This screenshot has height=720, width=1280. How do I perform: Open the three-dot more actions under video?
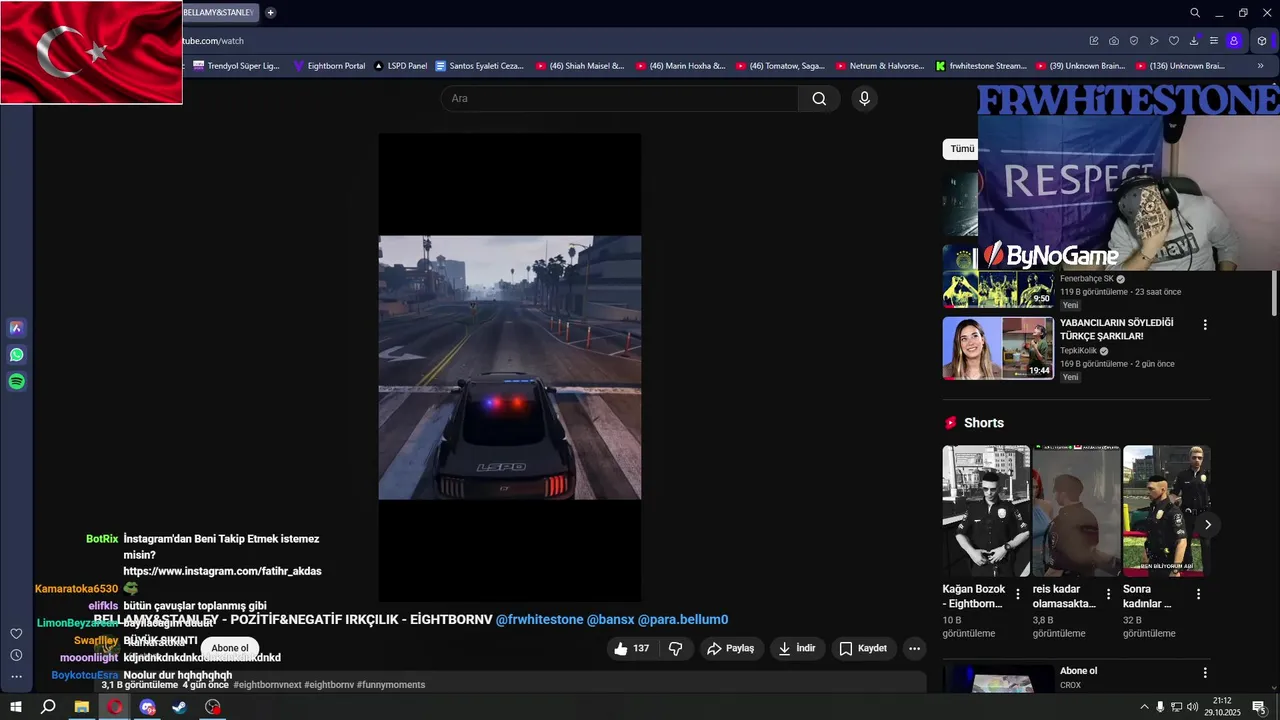914,648
